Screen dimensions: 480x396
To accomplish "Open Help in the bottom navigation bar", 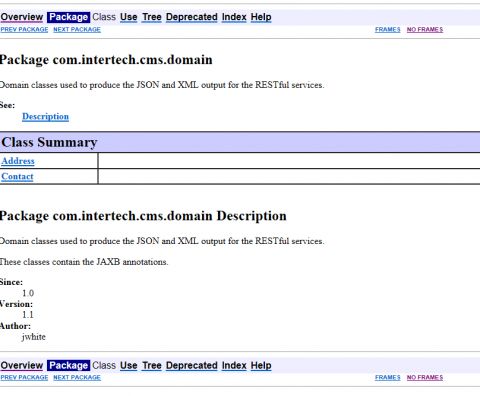I will point(261,365).
